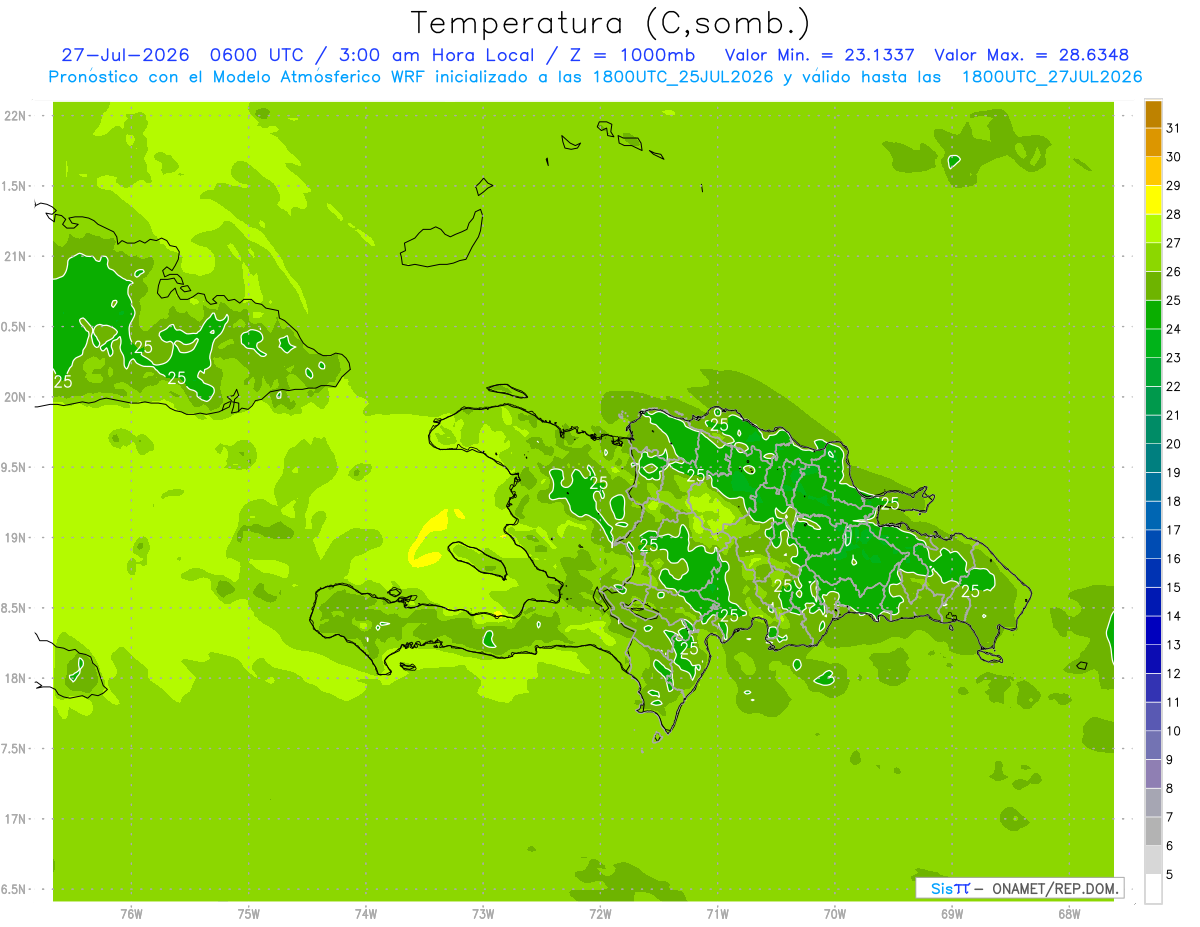Click the Valor Max. = 28.6348 text
Viewport: 1200px width, 927px height.
(1031, 55)
